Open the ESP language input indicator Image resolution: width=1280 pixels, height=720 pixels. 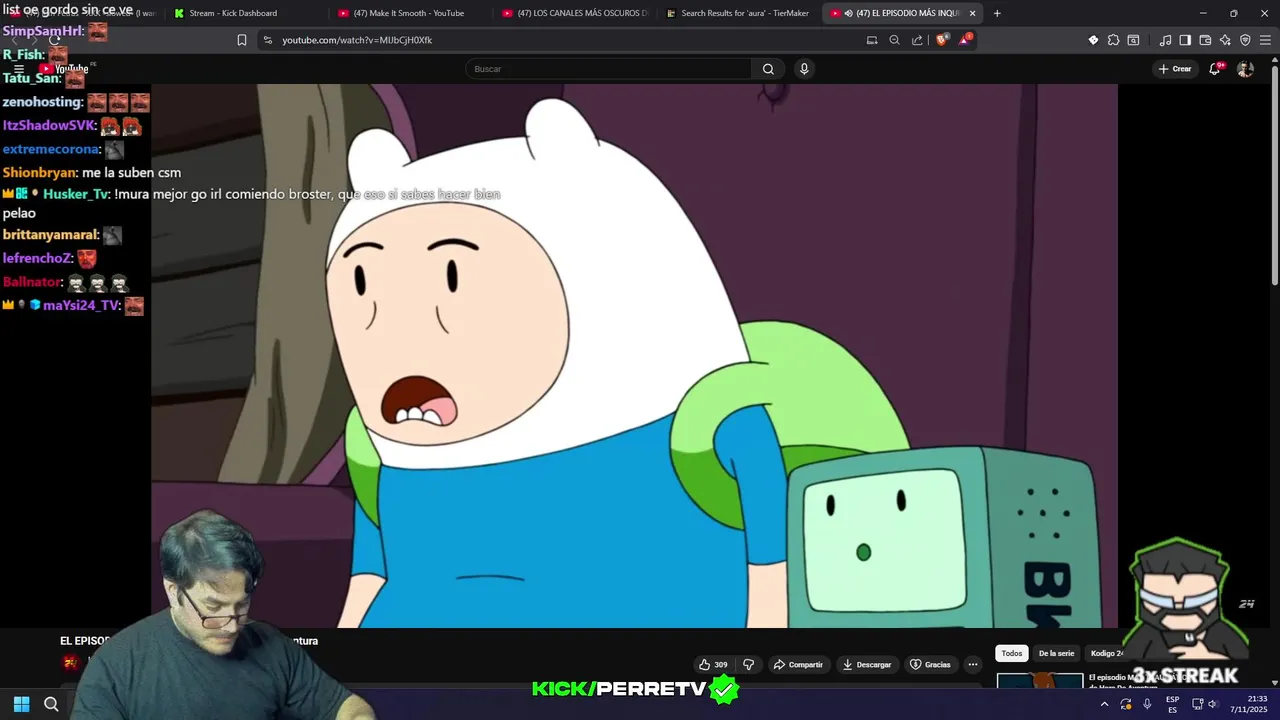(1172, 704)
